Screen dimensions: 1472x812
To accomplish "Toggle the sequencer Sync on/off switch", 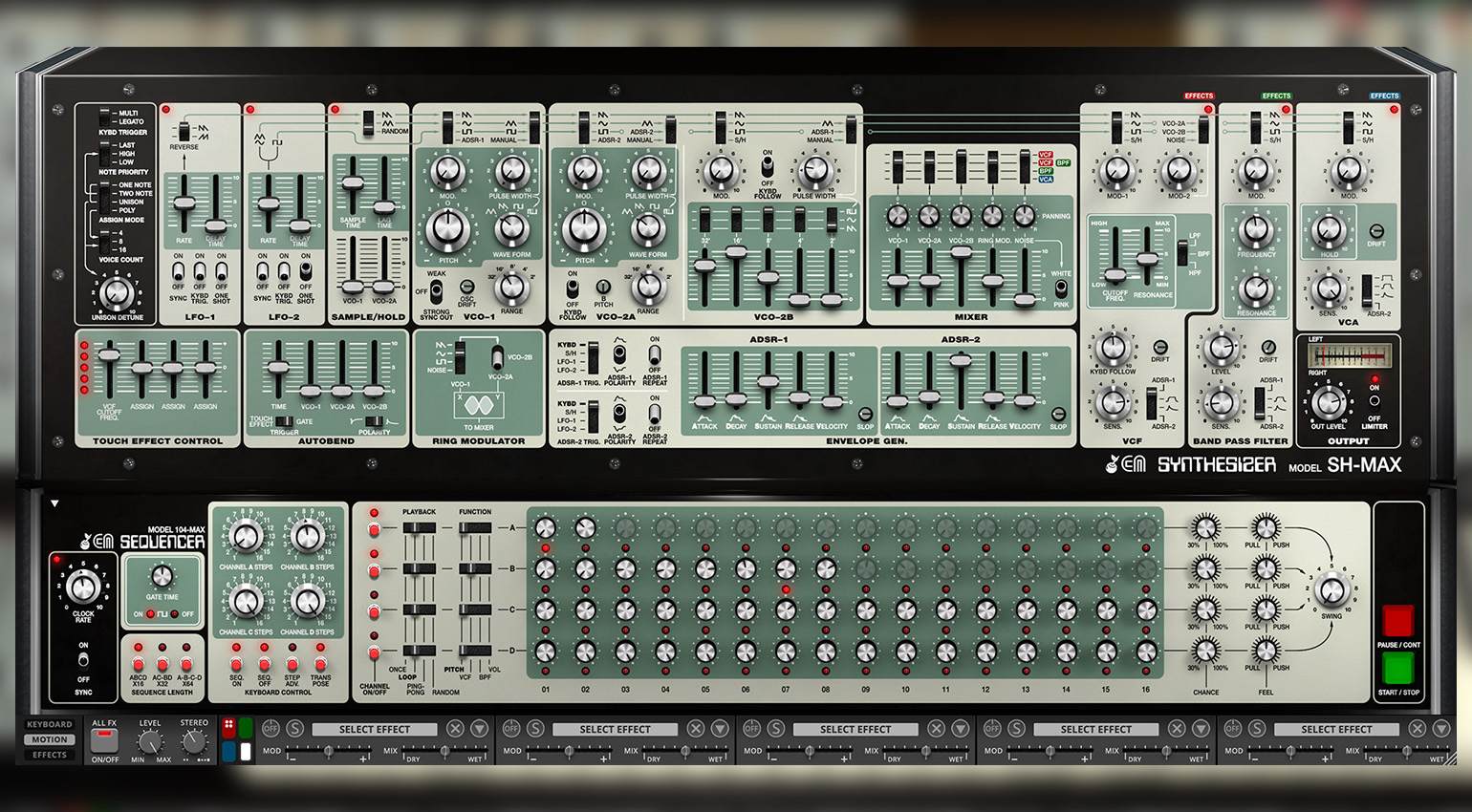I will pos(83,660).
